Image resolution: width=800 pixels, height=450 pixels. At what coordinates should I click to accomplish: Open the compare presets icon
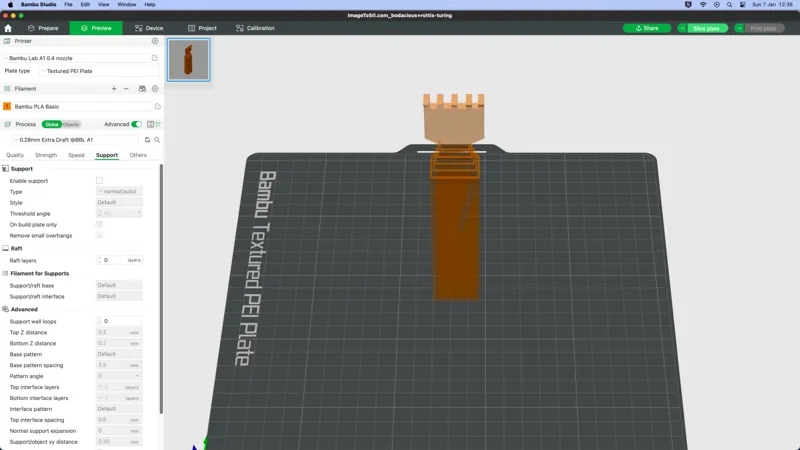coord(158,124)
